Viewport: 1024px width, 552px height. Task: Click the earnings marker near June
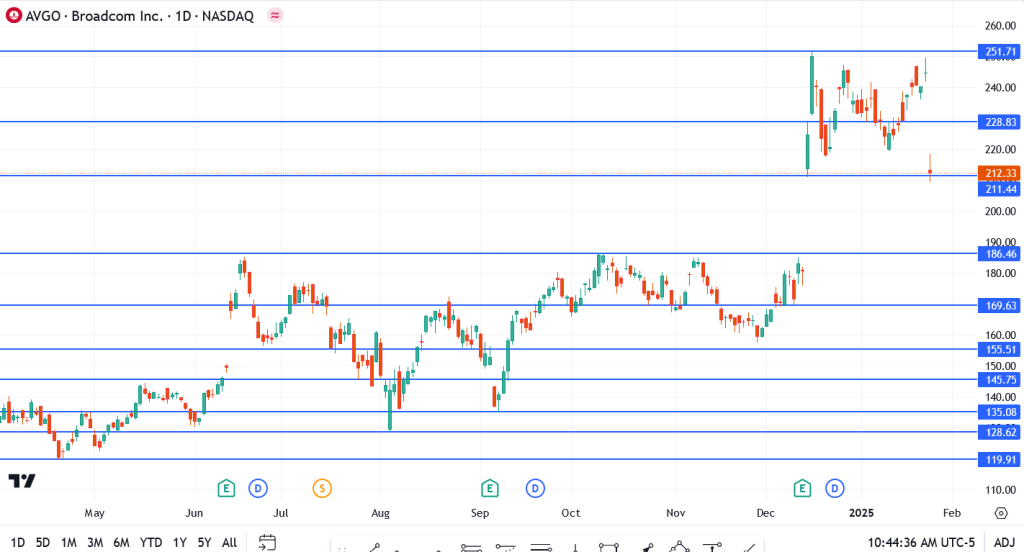click(227, 488)
